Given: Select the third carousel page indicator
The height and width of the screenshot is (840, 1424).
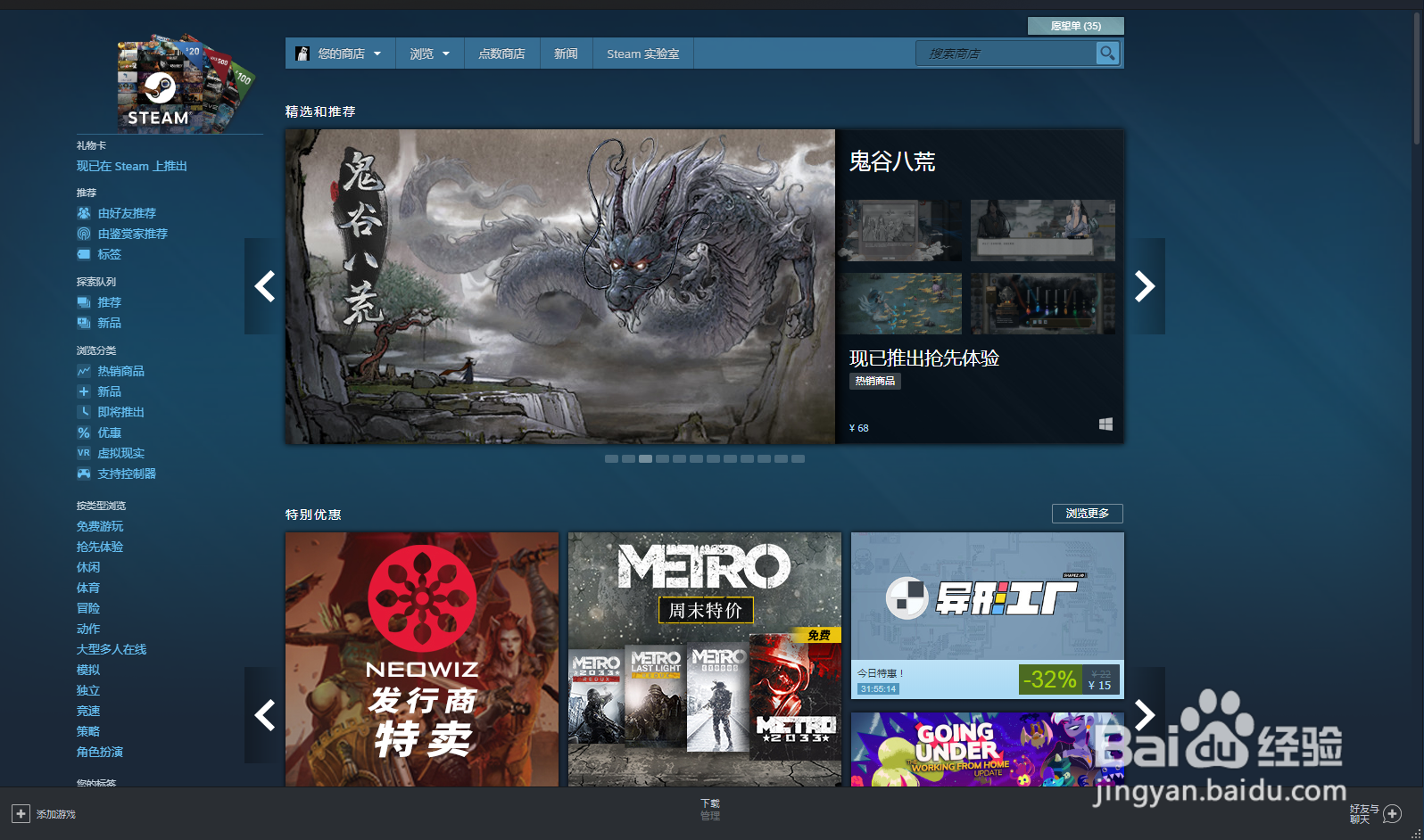Looking at the screenshot, I should click(645, 459).
